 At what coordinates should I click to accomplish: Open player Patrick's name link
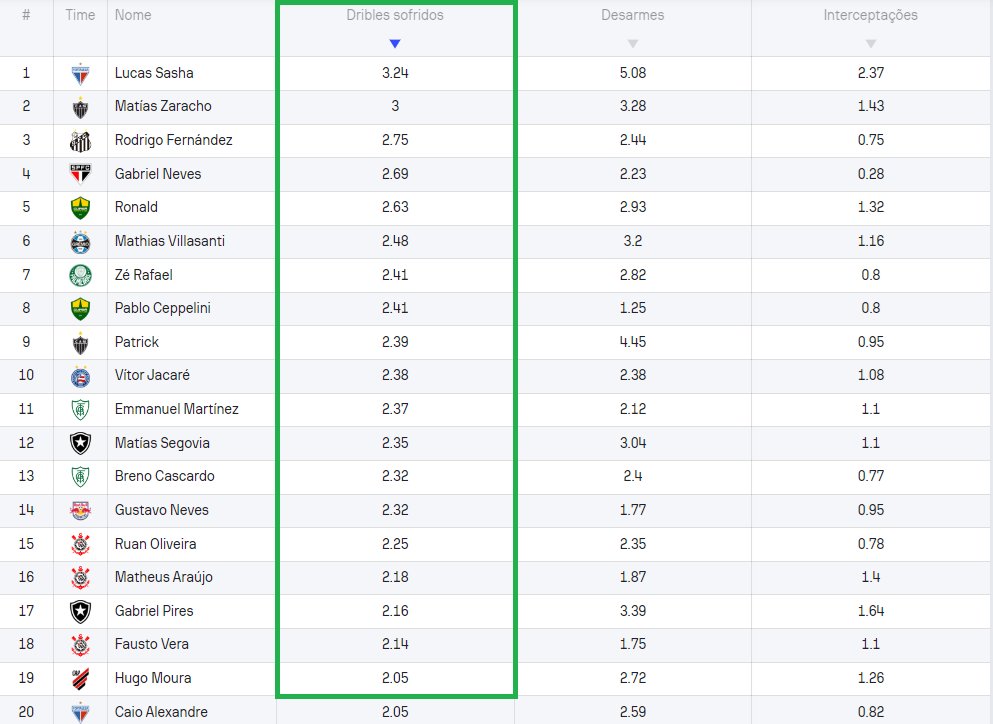[137, 342]
